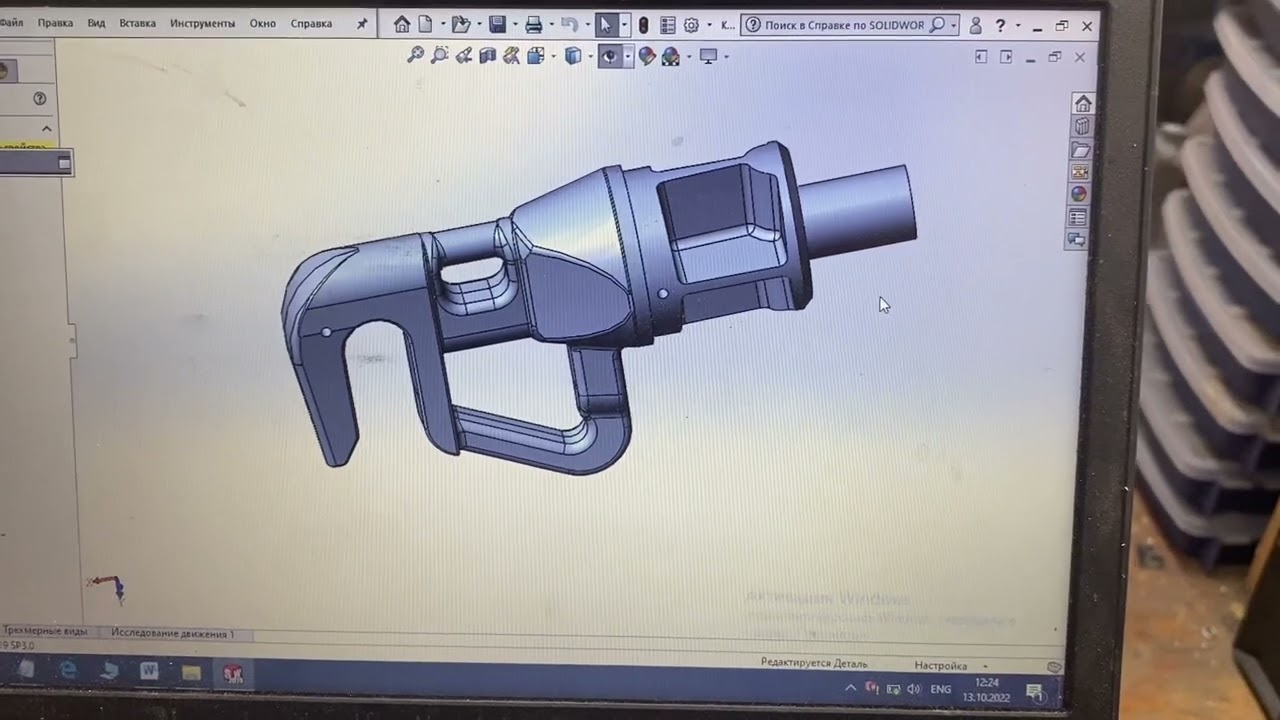Viewport: 1280px width, 720px height.
Task: Expand the New document dropdown arrow
Action: (442, 24)
